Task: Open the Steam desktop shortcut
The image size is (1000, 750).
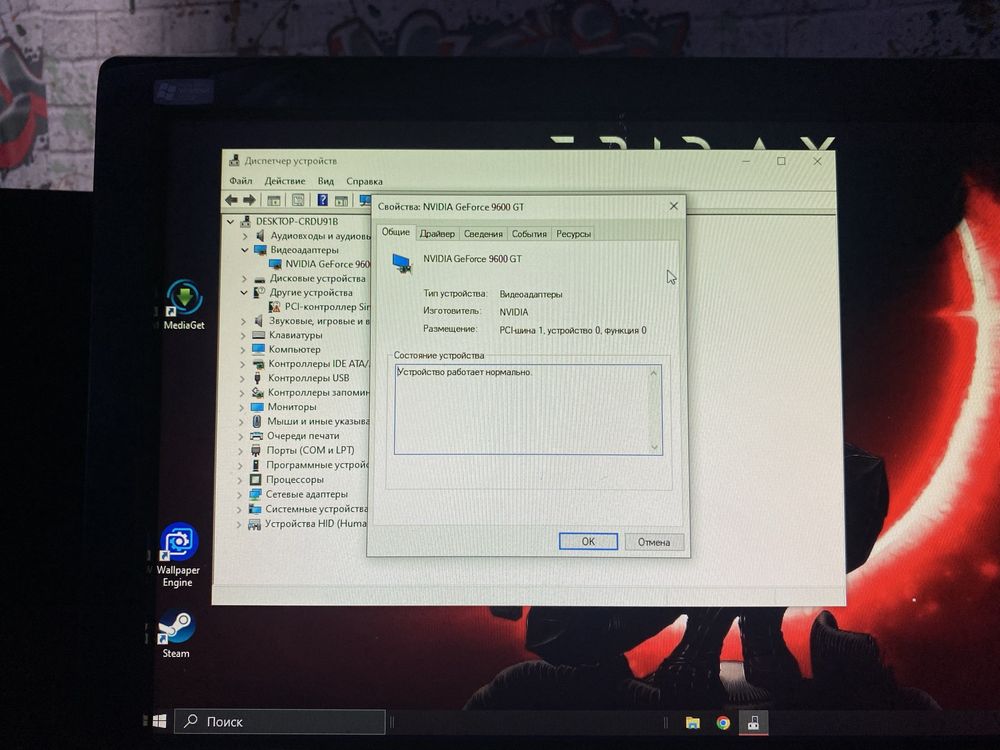Action: [176, 633]
